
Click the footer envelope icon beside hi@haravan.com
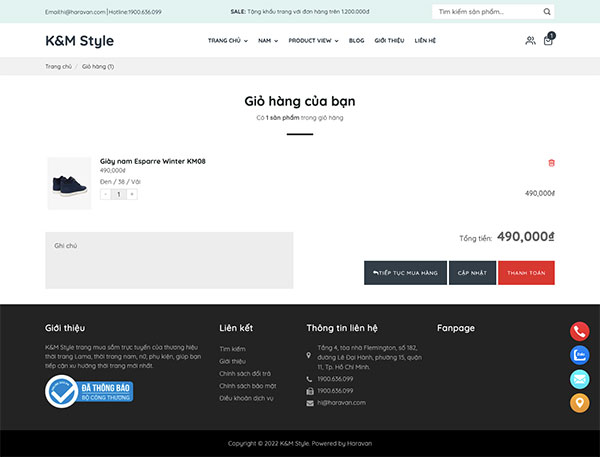310,403
